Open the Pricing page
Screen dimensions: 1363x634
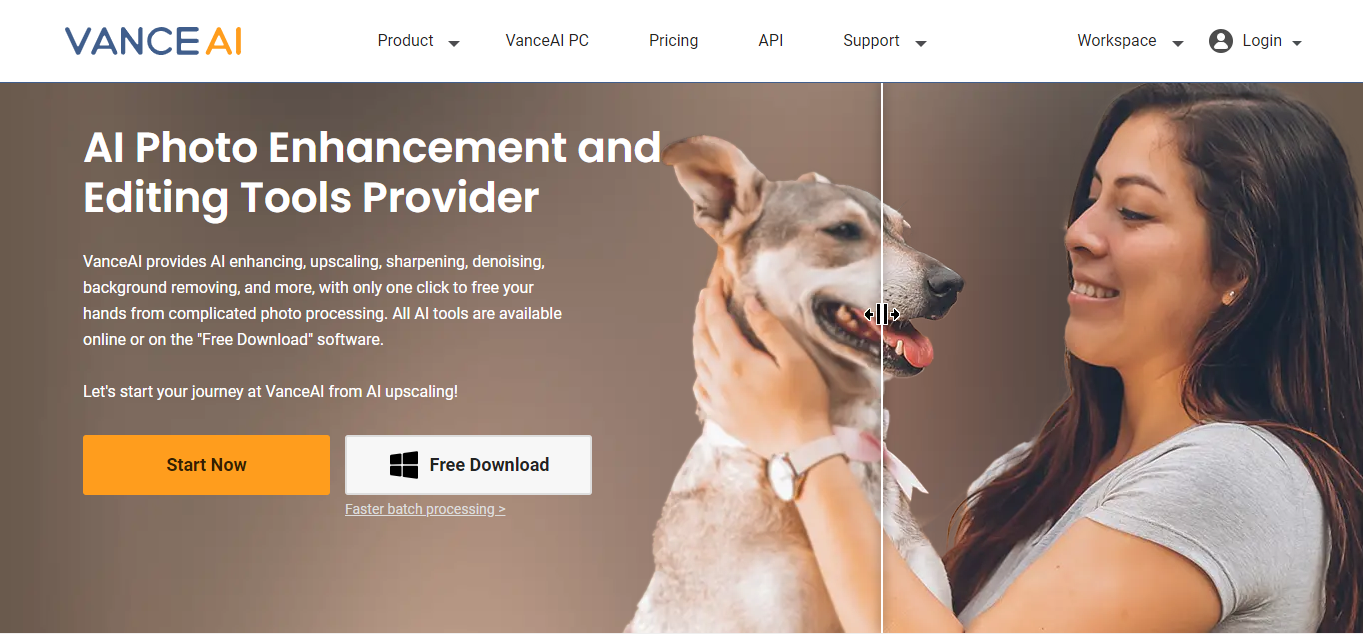point(673,41)
